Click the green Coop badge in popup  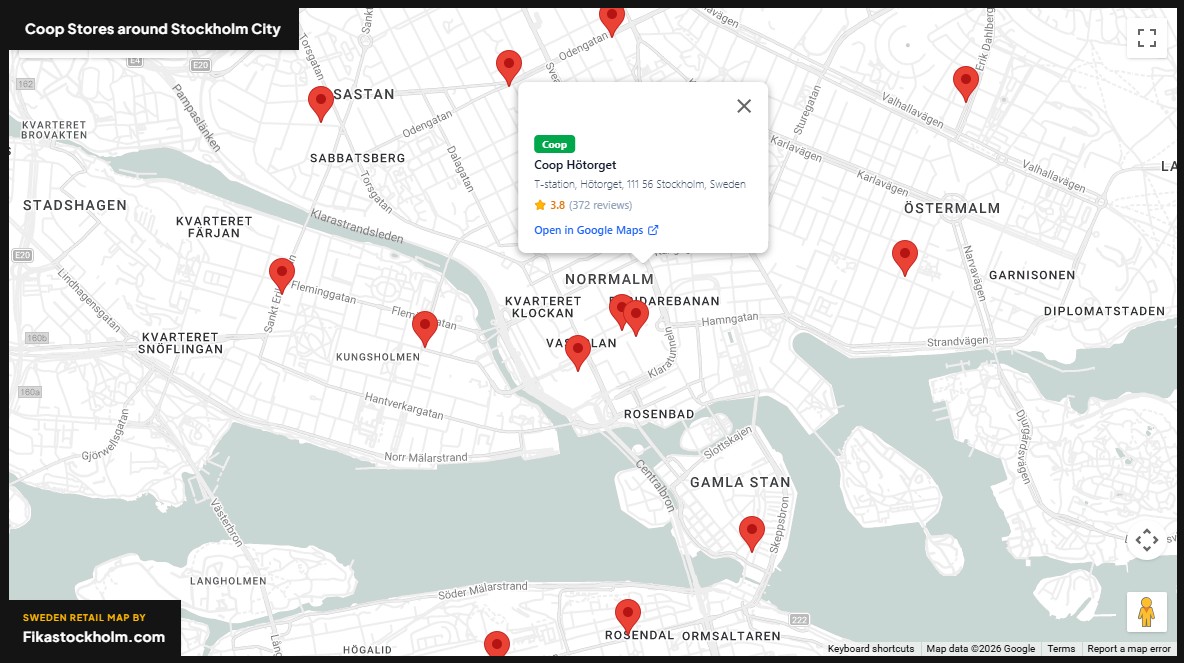[x=554, y=144]
